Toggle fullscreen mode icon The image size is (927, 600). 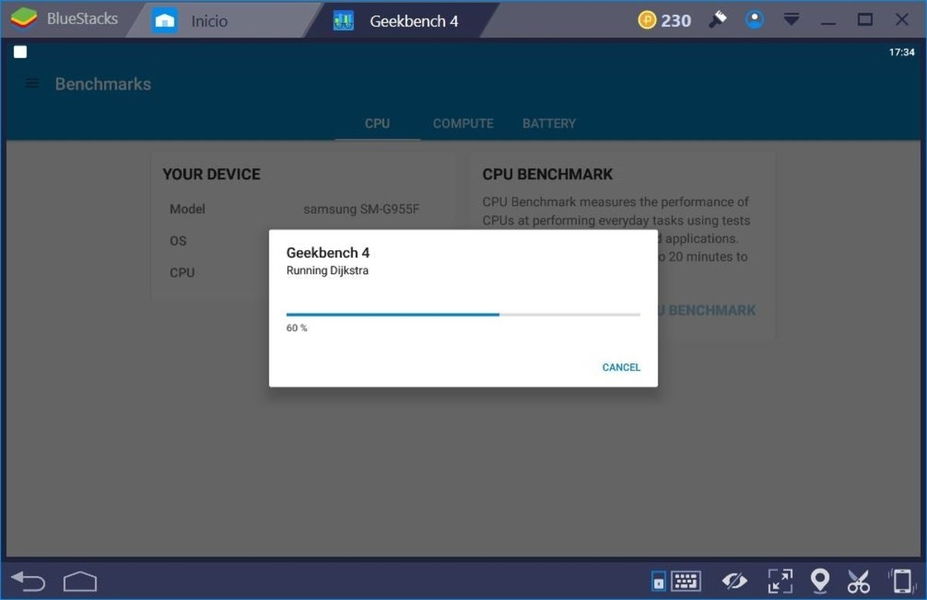pos(780,581)
